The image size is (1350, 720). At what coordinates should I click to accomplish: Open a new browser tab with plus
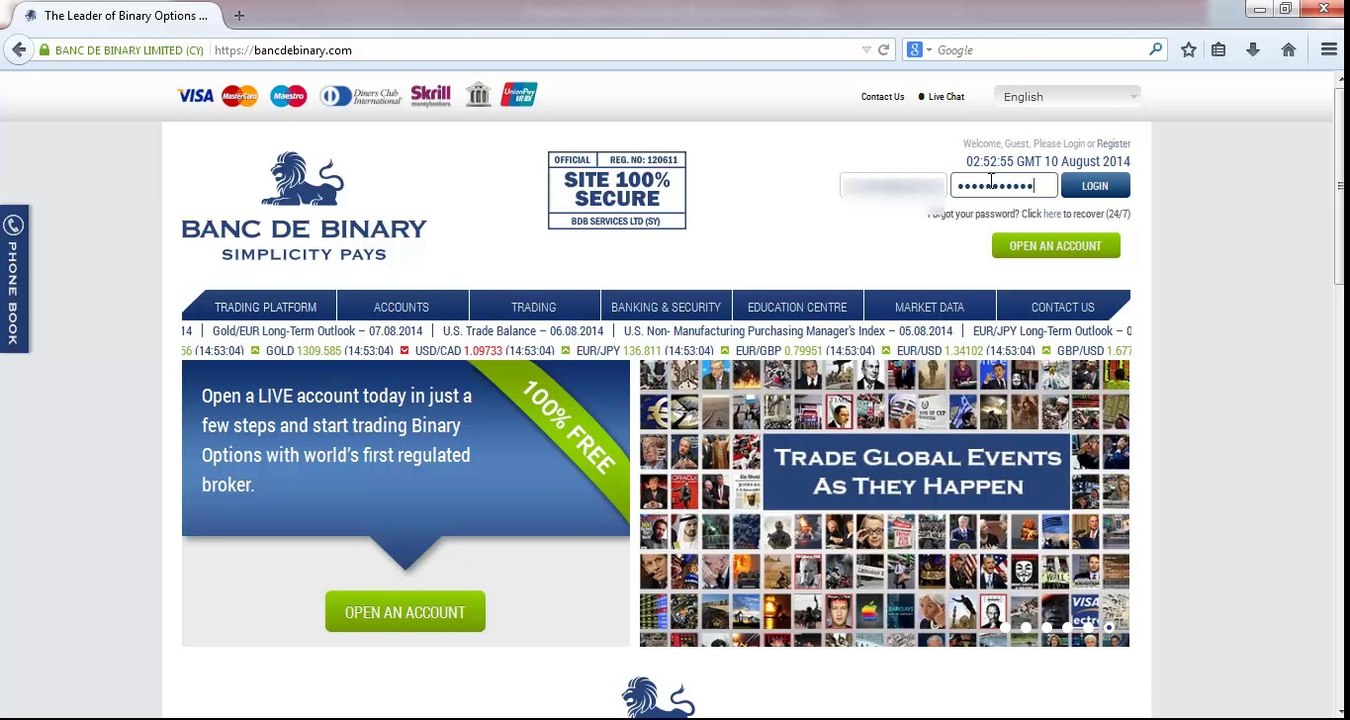click(x=239, y=16)
